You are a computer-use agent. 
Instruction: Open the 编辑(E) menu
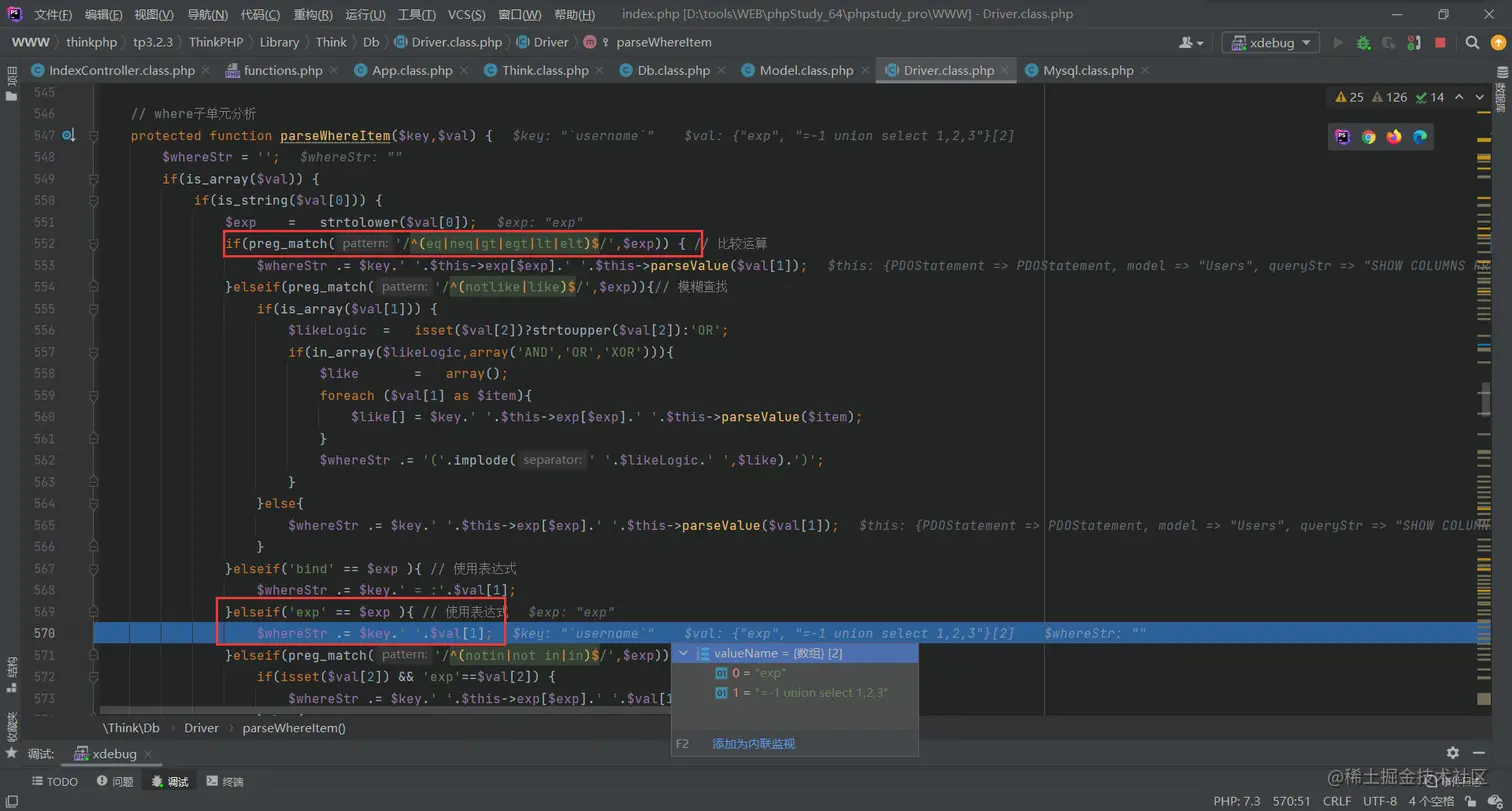[104, 15]
